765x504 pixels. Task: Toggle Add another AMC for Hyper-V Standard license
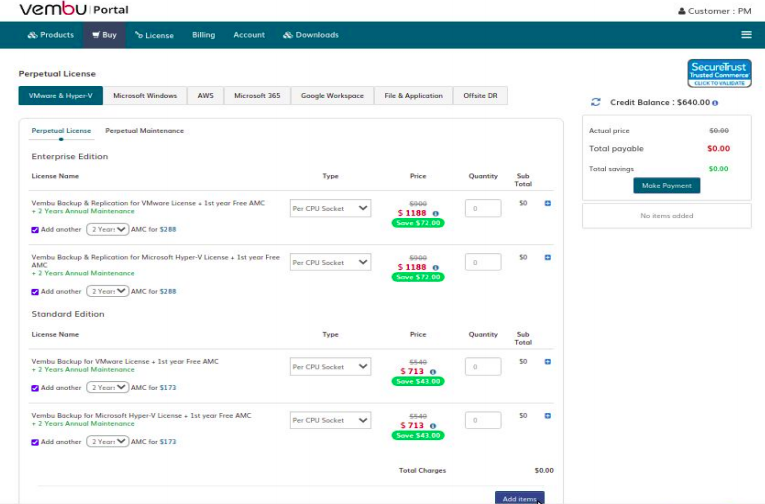[35, 442]
